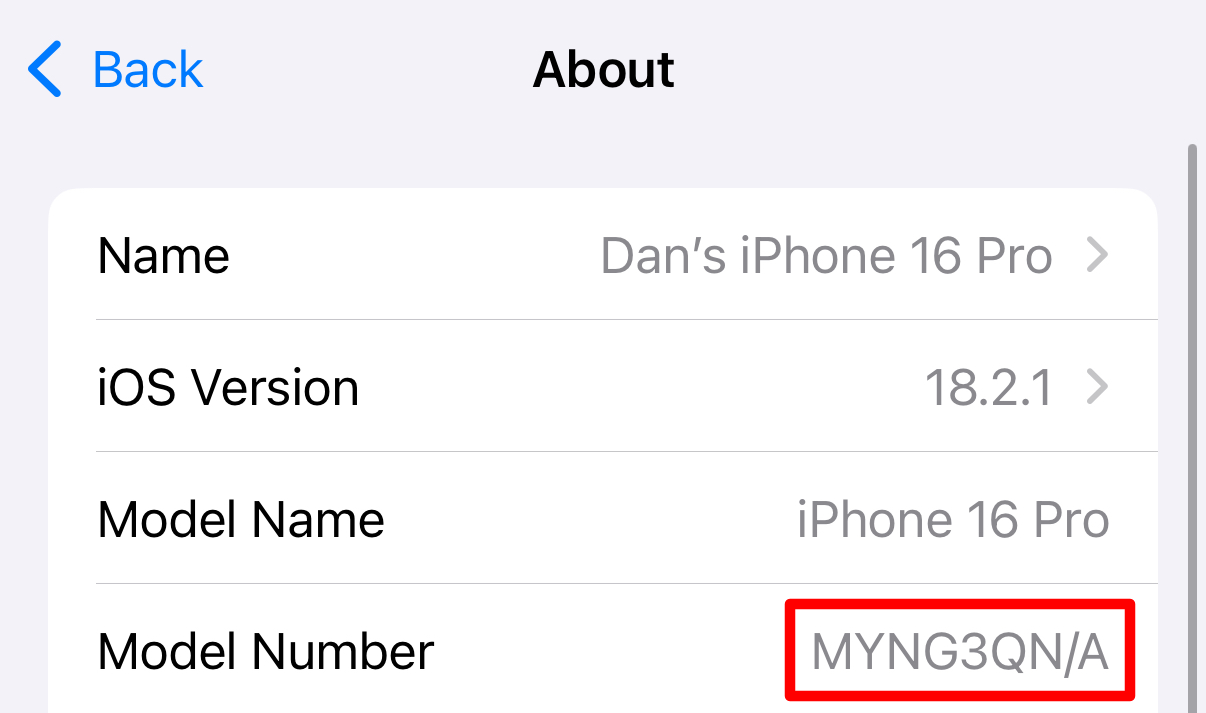Tap the word Dan's in the Name value

663,257
